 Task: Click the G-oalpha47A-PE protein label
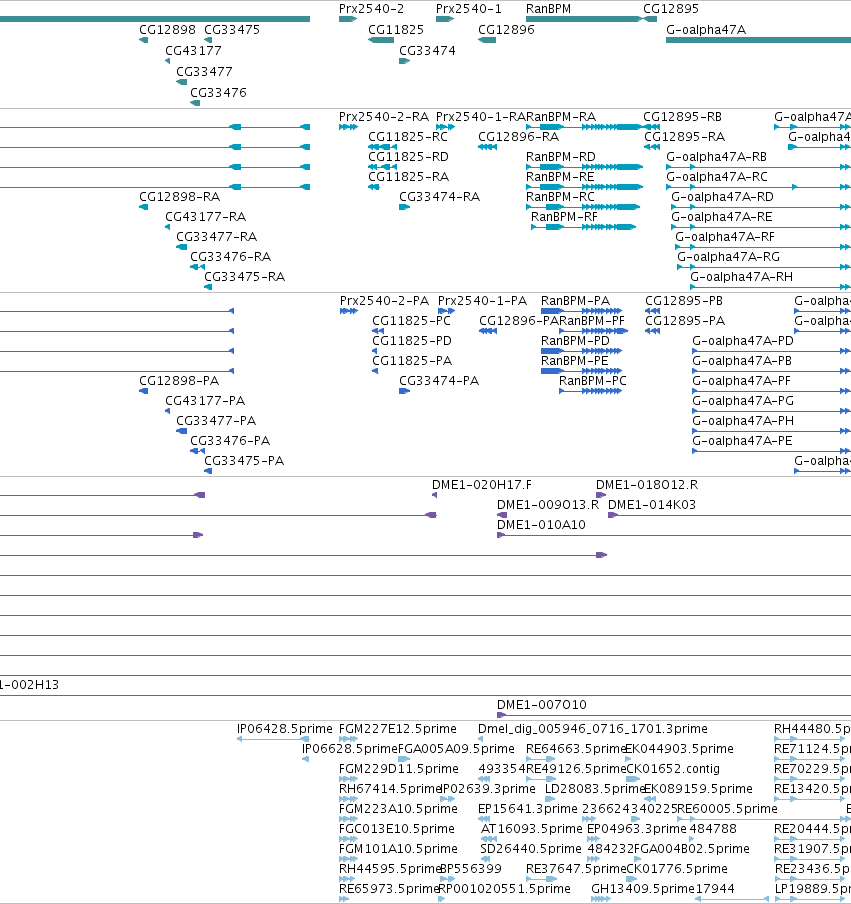pos(742,441)
